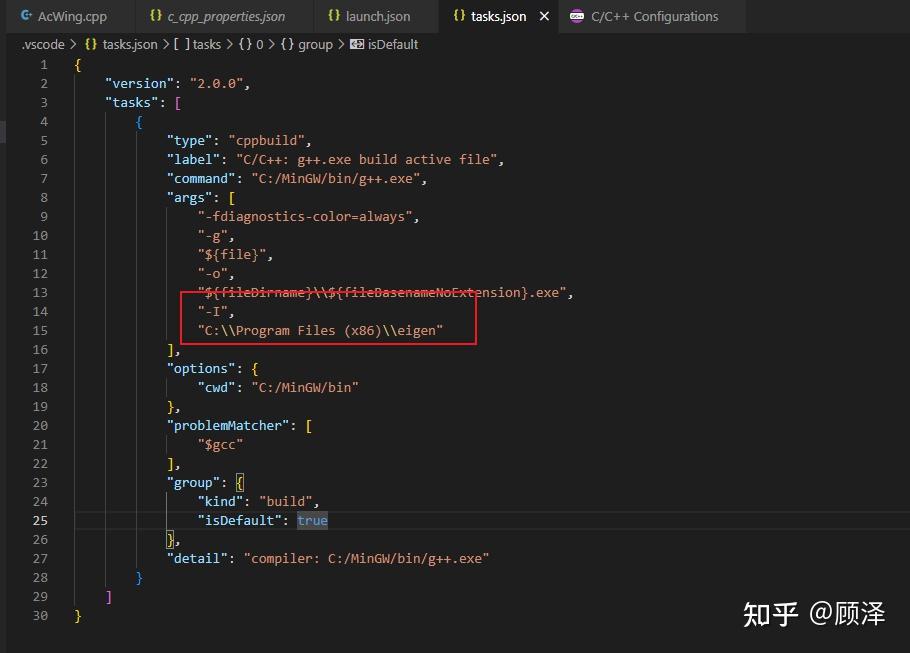The height and width of the screenshot is (653, 910).
Task: Click the "$gcc" matcher value
Action: 220,445
